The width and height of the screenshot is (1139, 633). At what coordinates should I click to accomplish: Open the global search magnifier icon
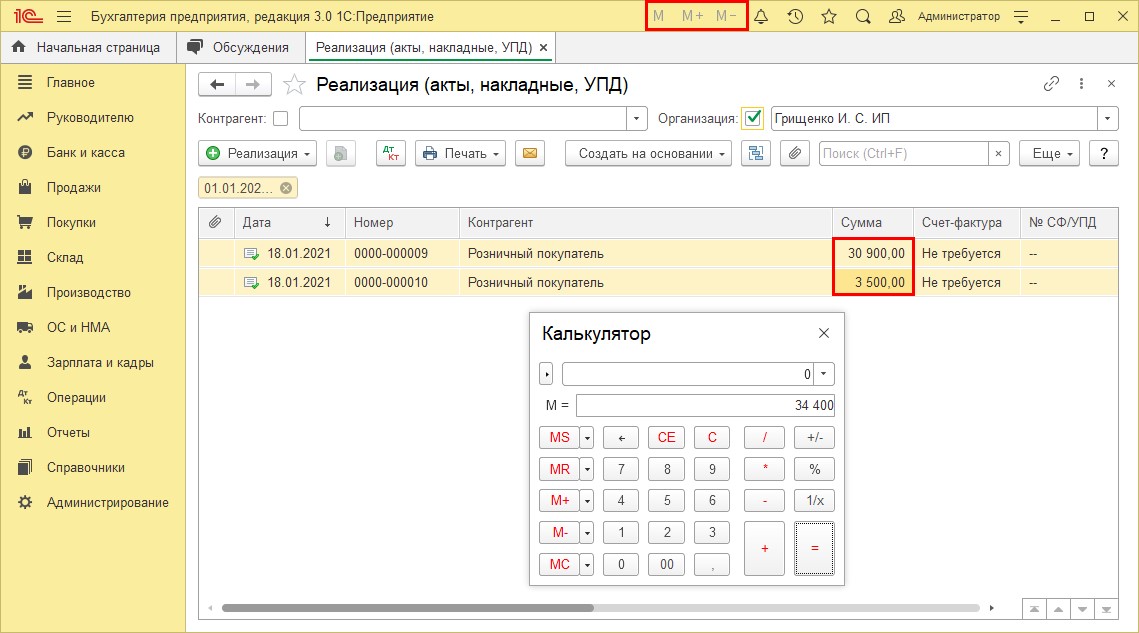[x=864, y=17]
